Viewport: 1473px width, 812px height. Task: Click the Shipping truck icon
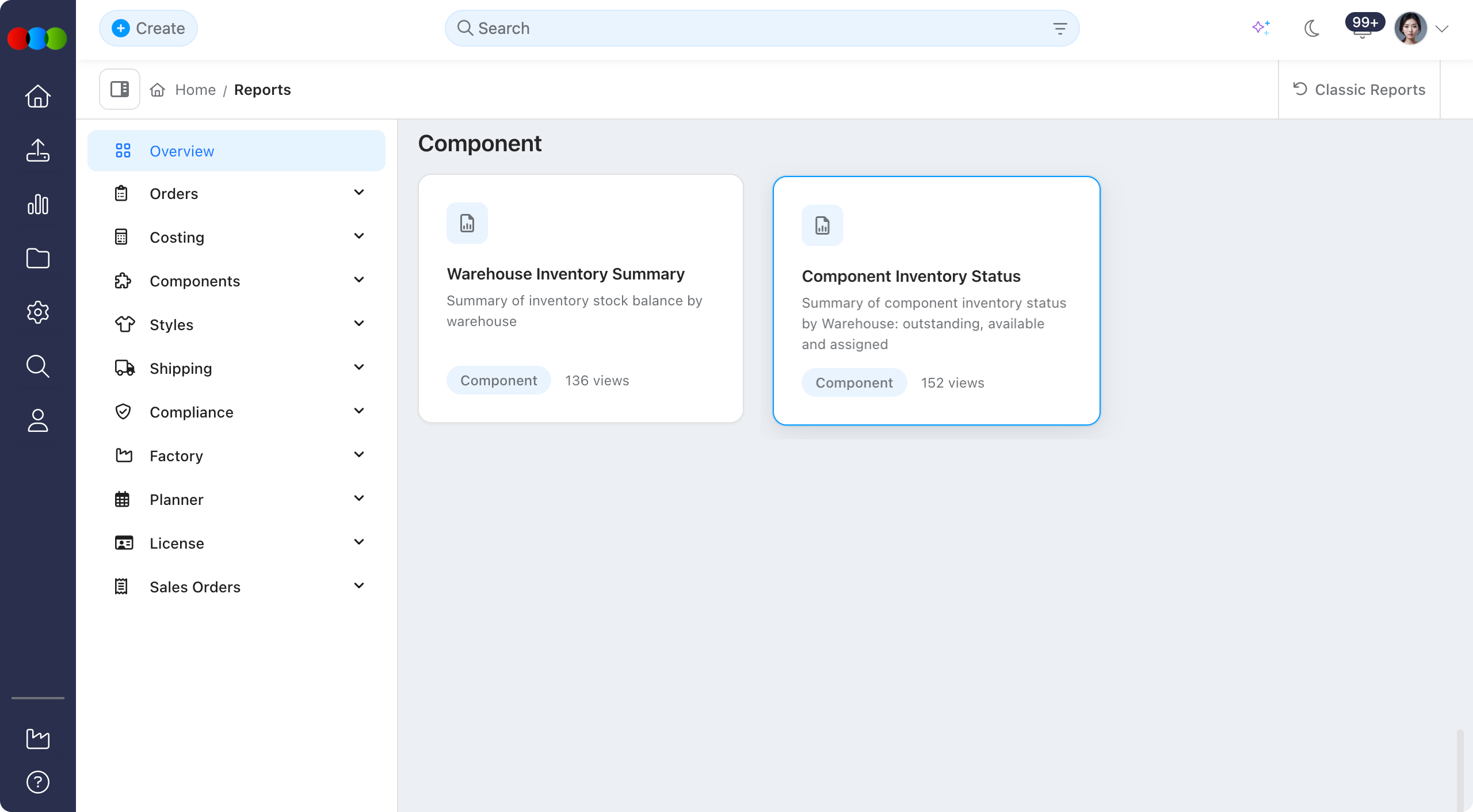coord(125,368)
